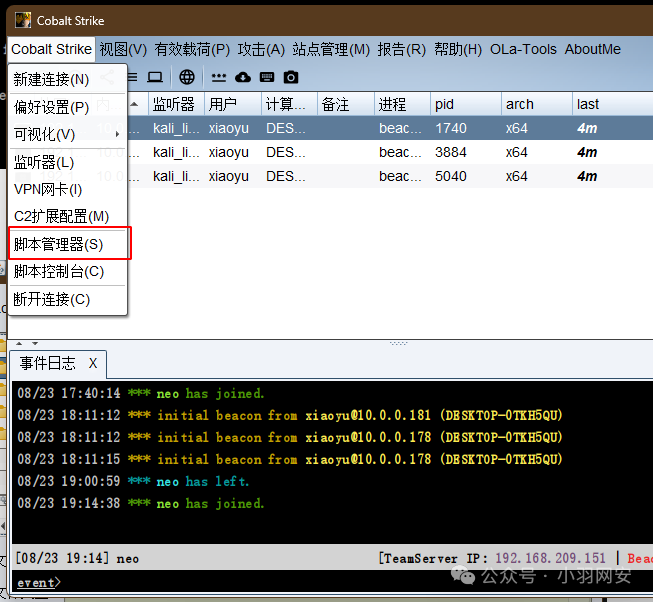
Task: Click the split pane up arrow
Action: tap(19, 343)
